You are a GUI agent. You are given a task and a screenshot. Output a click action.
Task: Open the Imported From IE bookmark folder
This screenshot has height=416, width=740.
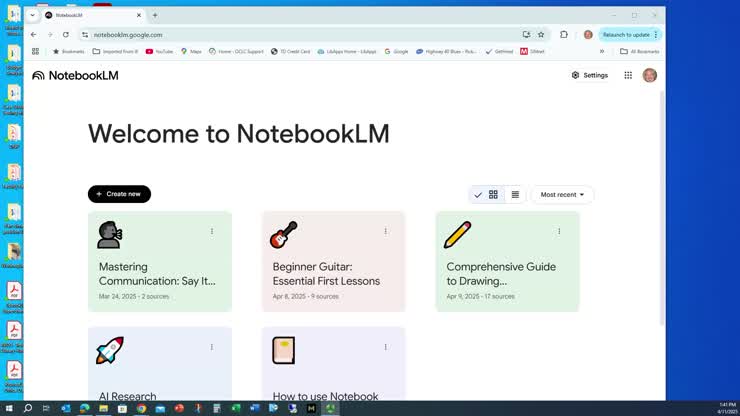(x=116, y=51)
